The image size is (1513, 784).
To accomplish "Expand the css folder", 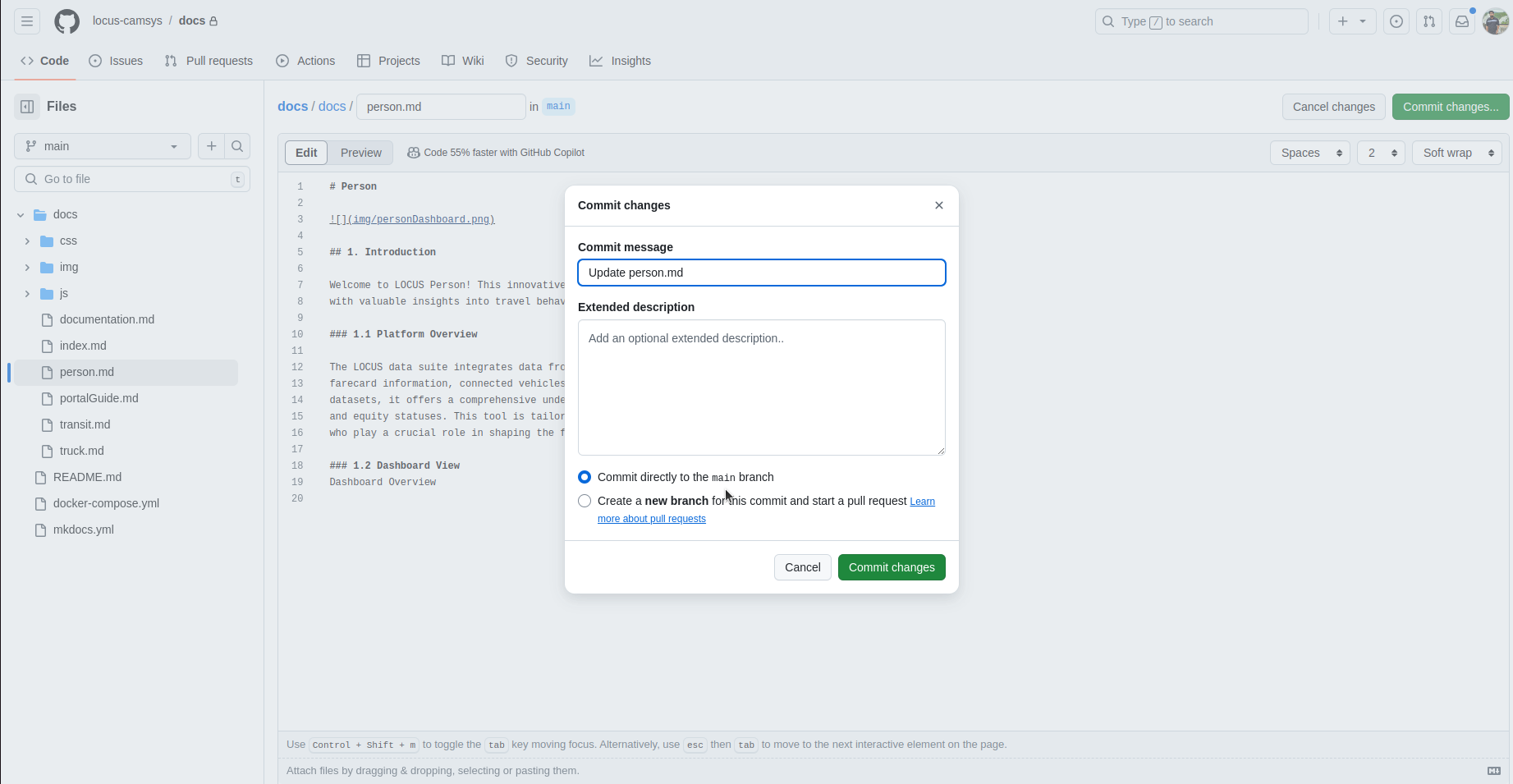I will click(27, 241).
